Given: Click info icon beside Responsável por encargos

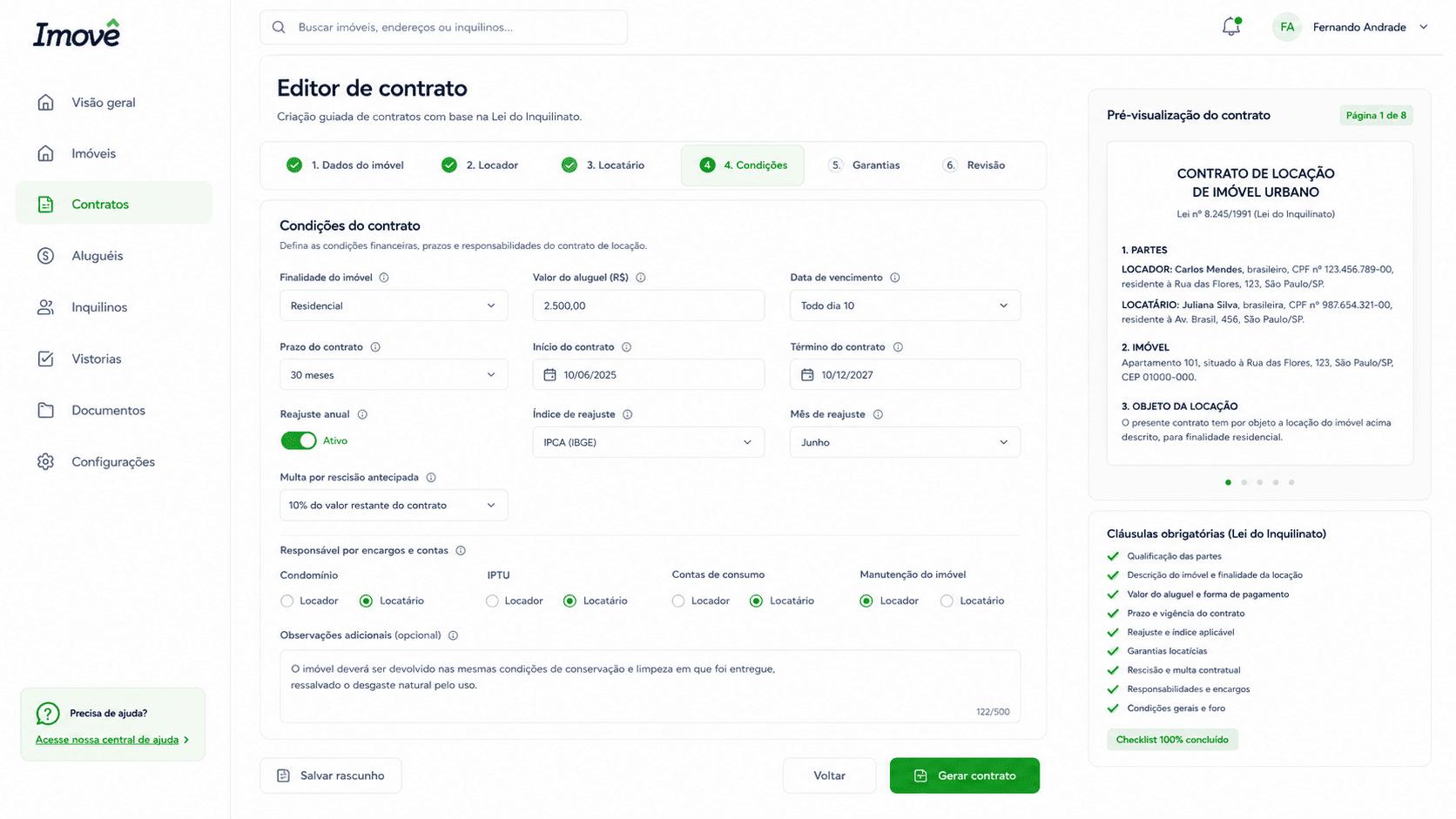Looking at the screenshot, I should click(461, 551).
